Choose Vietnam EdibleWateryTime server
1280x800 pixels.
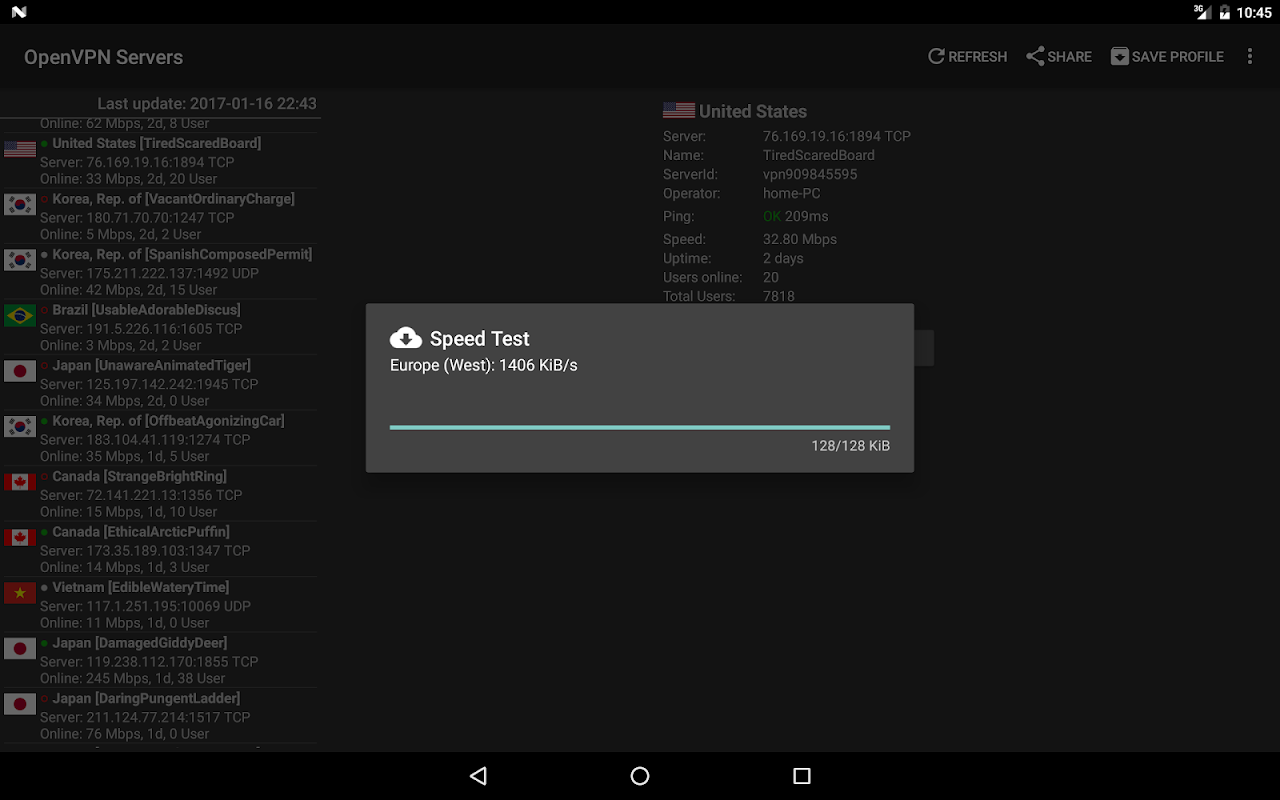(x=160, y=604)
